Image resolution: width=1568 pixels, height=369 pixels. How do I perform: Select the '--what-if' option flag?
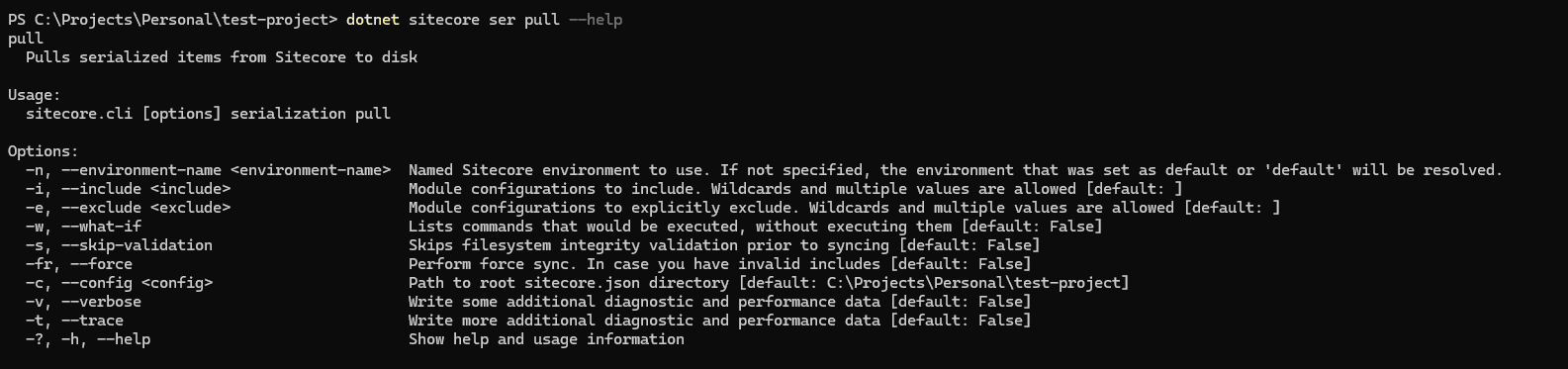pos(101,227)
